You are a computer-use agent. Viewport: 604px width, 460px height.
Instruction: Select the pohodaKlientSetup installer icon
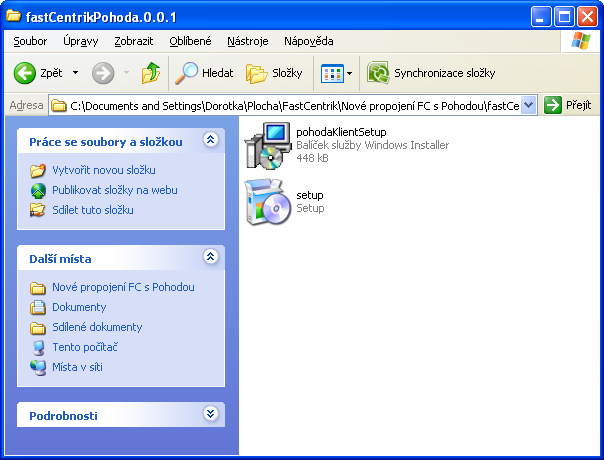tap(268, 146)
